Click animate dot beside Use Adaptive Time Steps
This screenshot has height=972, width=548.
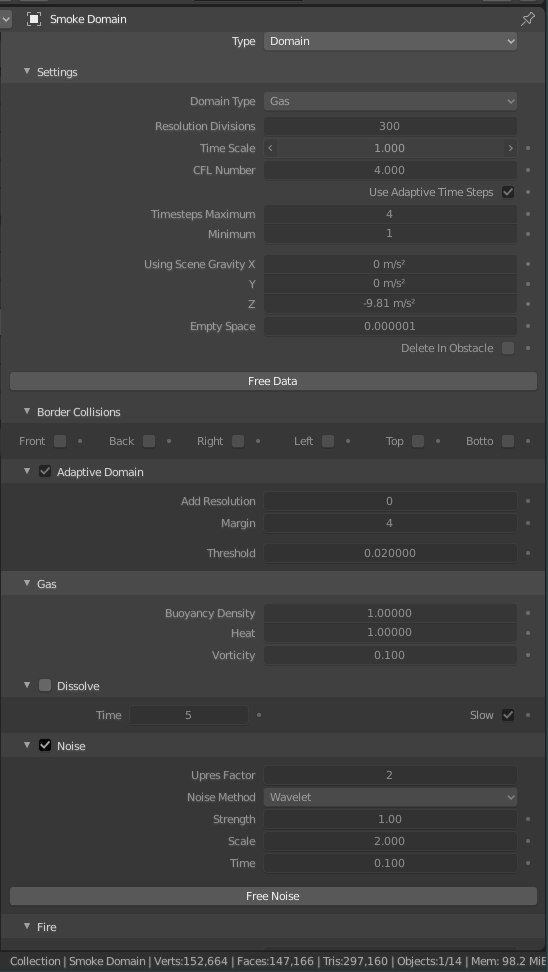pyautogui.click(x=528, y=192)
